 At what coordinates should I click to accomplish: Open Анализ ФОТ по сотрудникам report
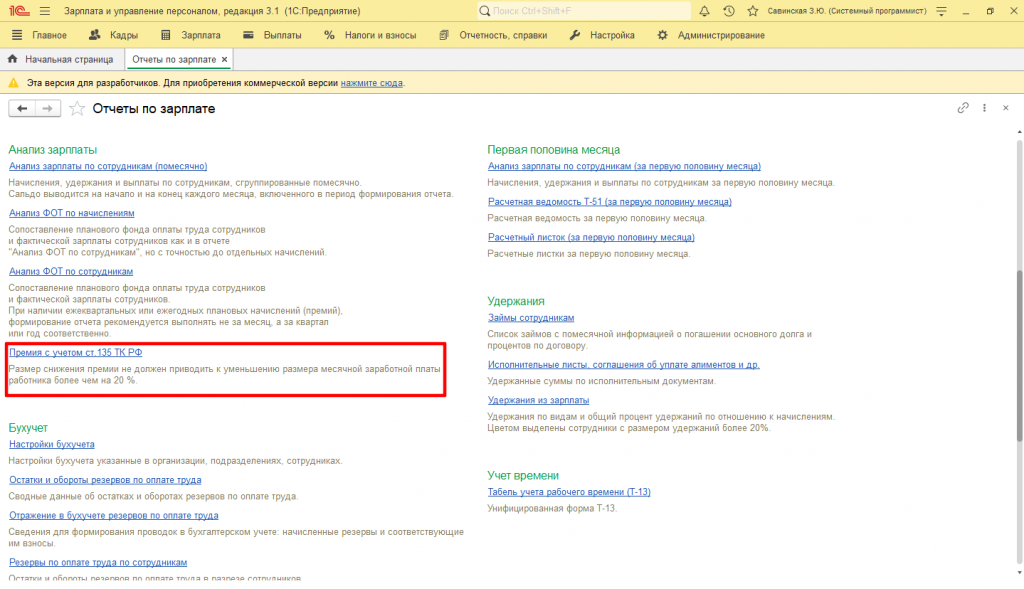coord(71,271)
